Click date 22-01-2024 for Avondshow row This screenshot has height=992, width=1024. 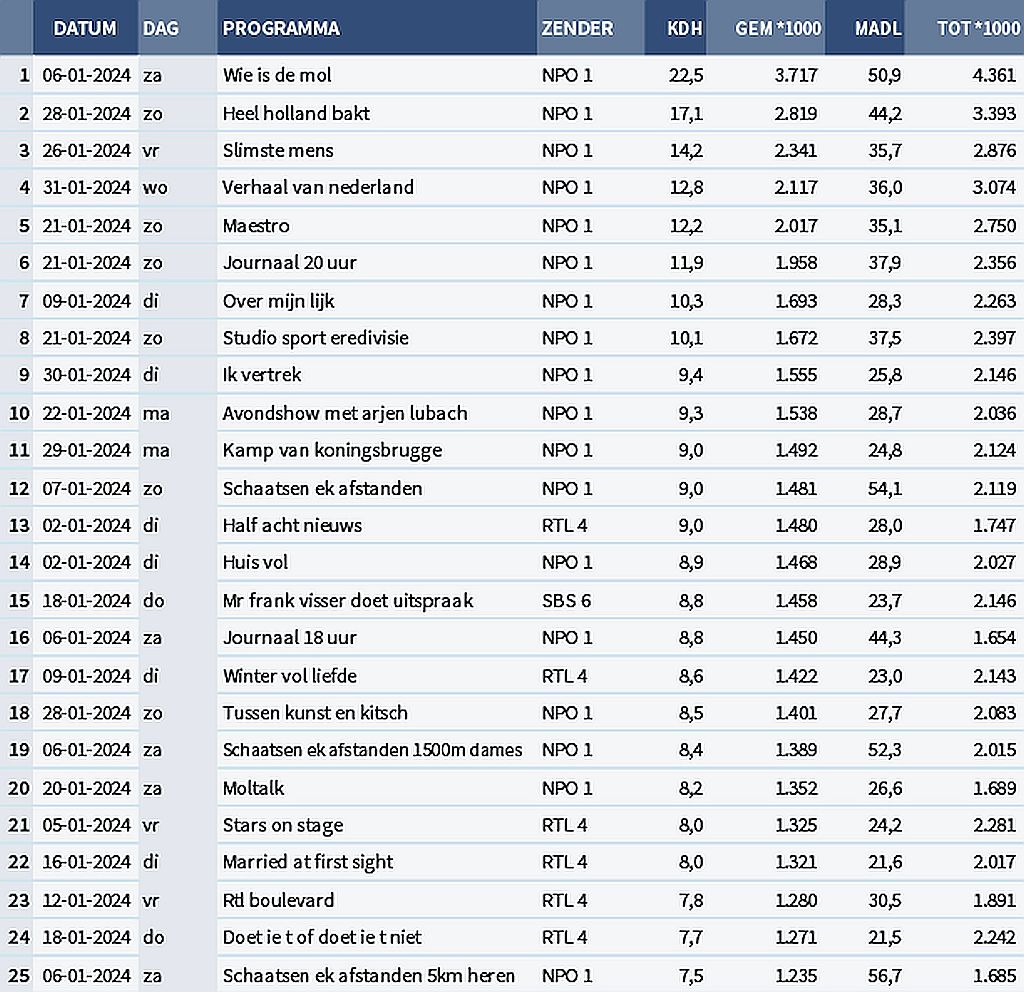click(86, 413)
